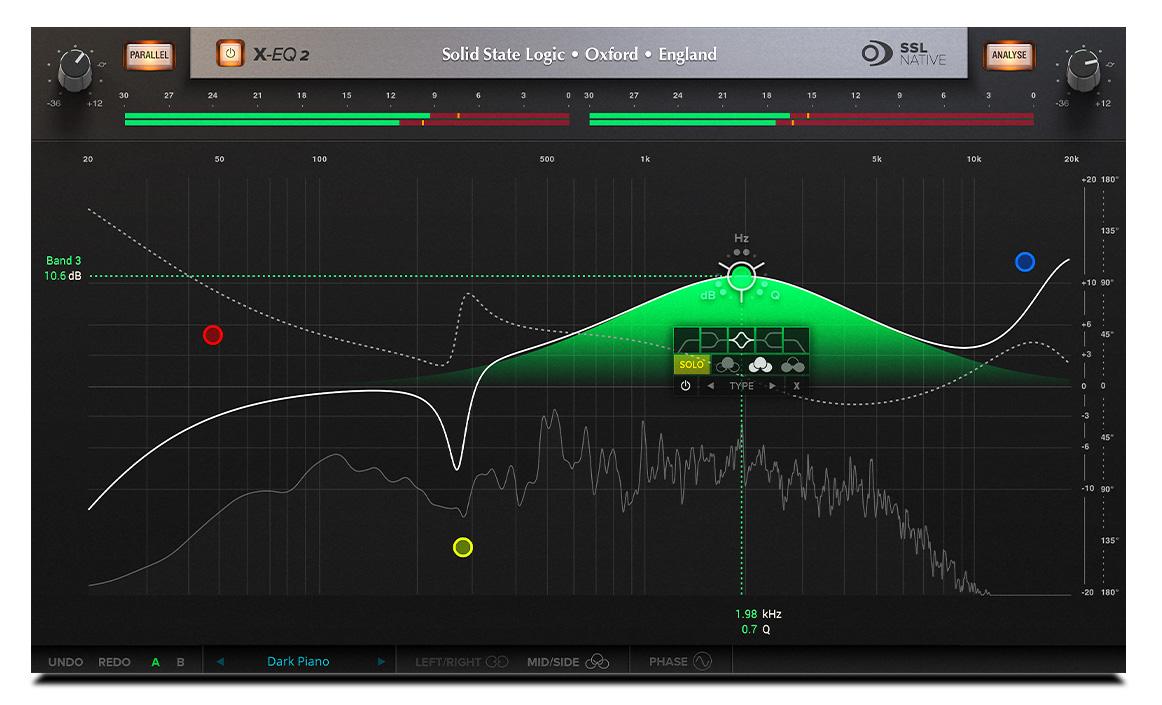
Task: Click the 500 frequency axis label
Action: (x=547, y=159)
